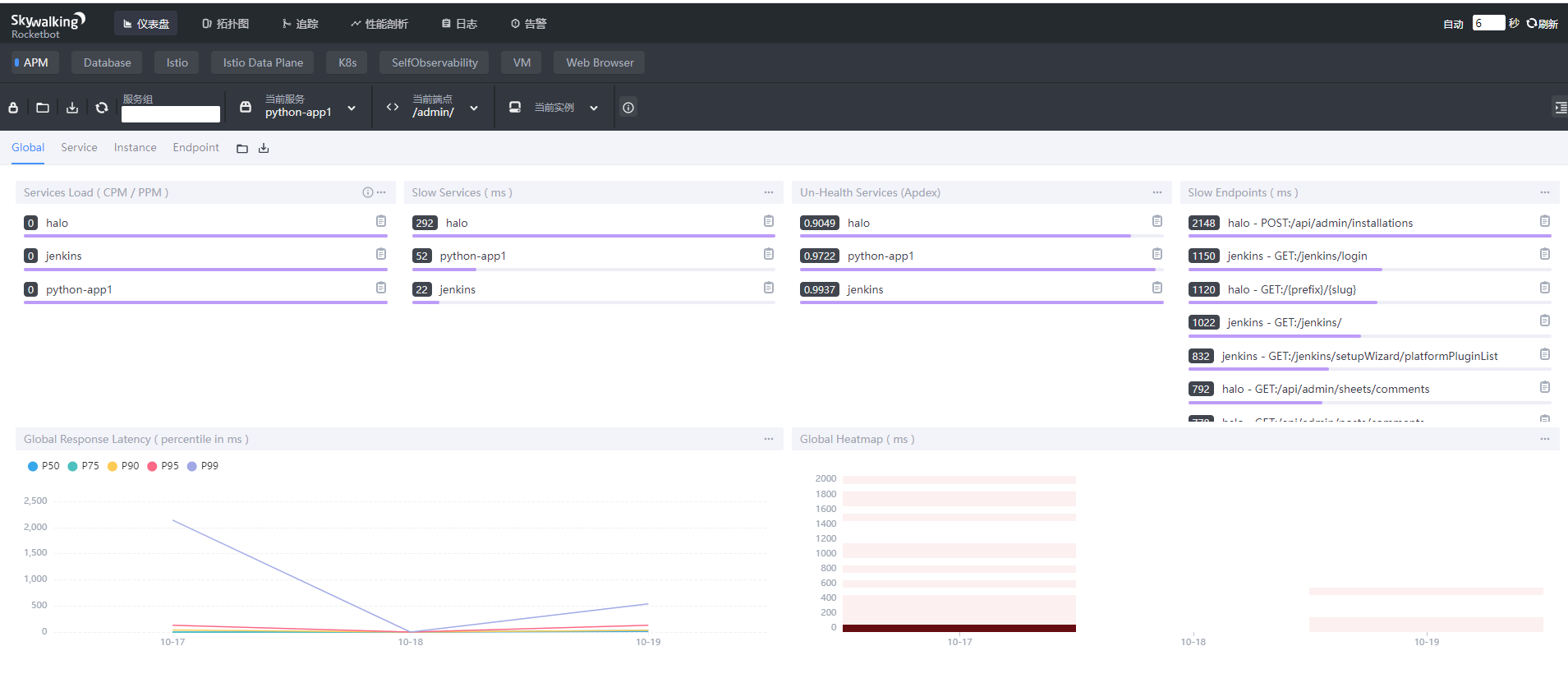Toggle the P99 legend series
This screenshot has height=683, width=1568.
(203, 466)
